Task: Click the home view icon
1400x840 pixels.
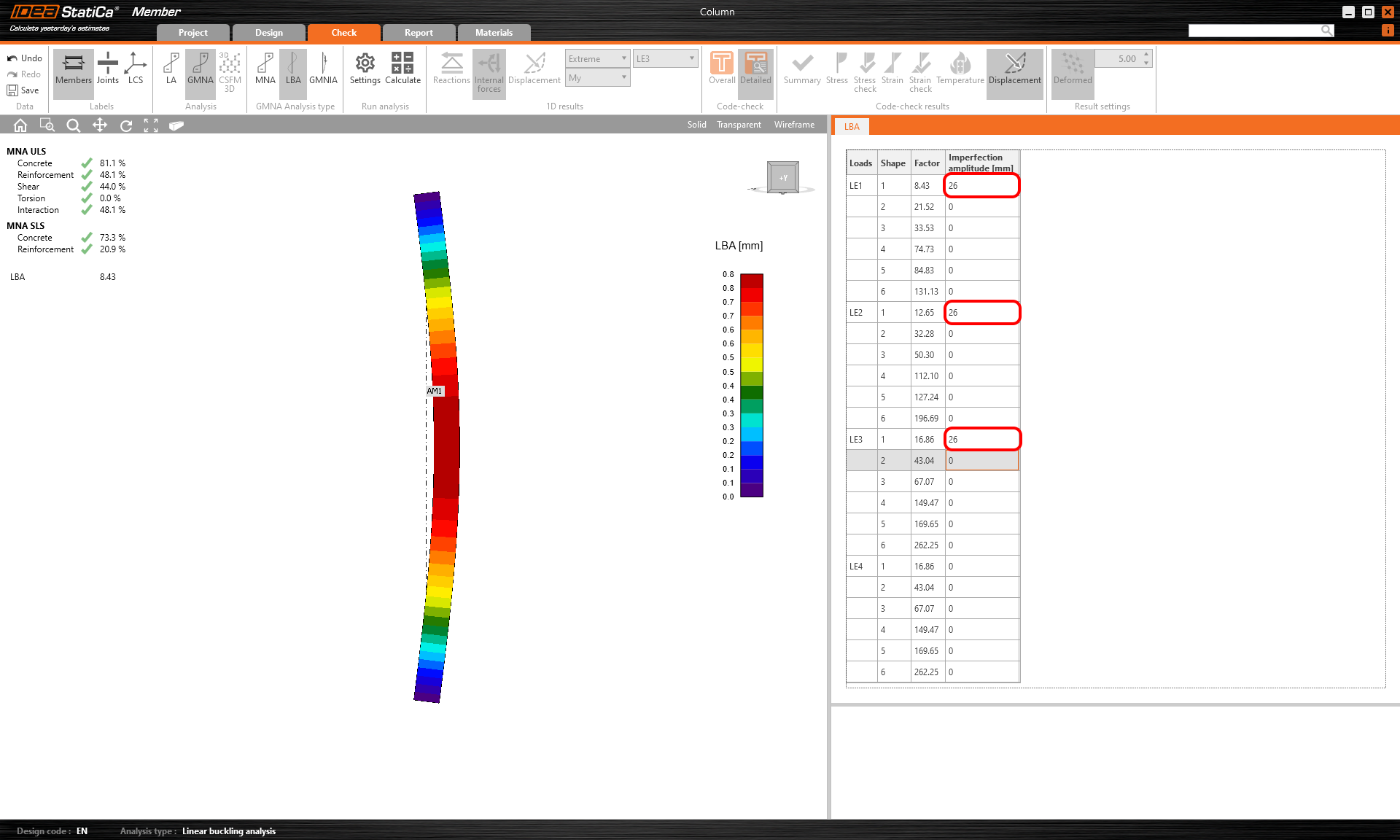Action: [20, 125]
